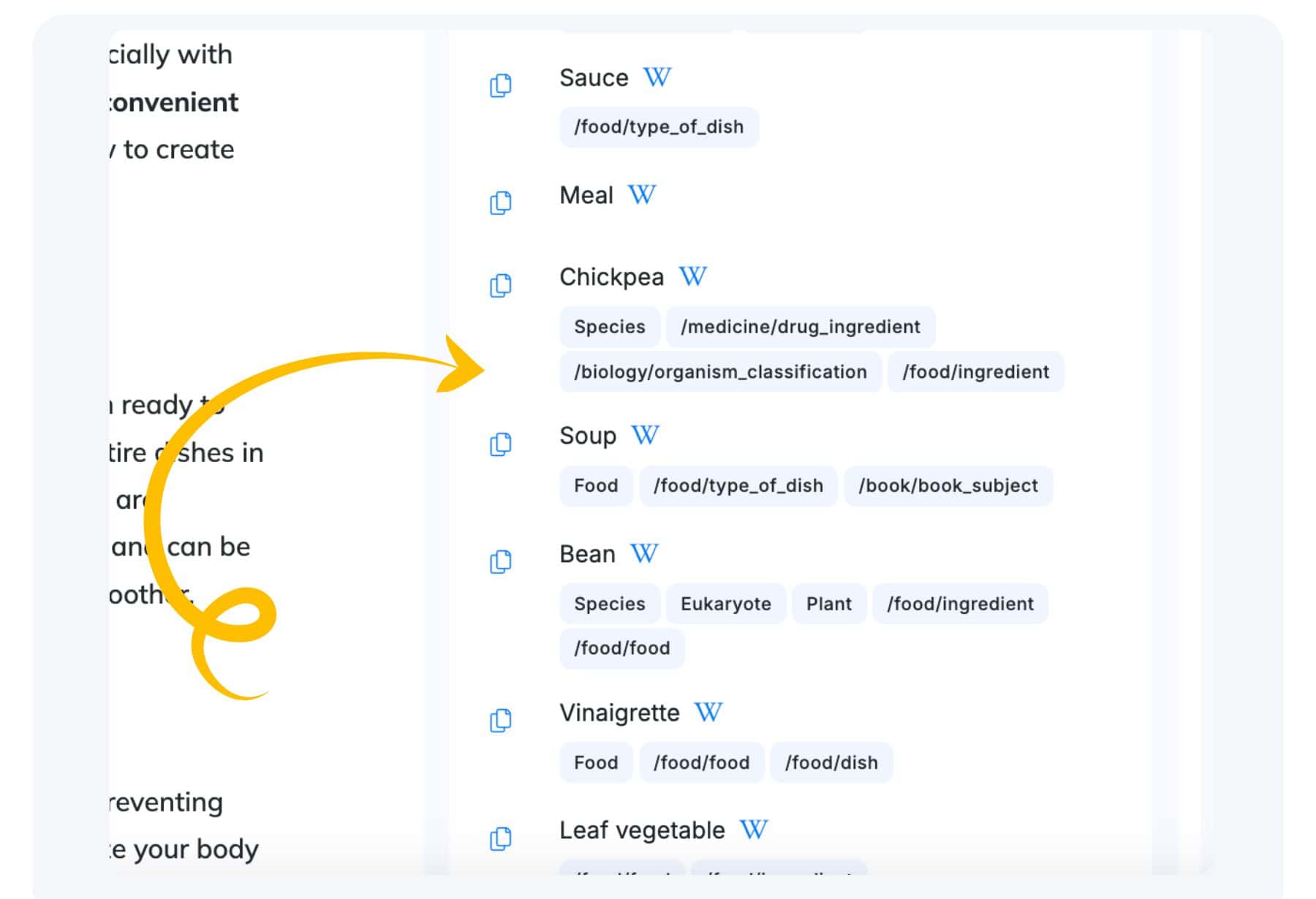1316x899 pixels.
Task: Select the Eukaryote tag under Bean
Action: click(x=726, y=604)
